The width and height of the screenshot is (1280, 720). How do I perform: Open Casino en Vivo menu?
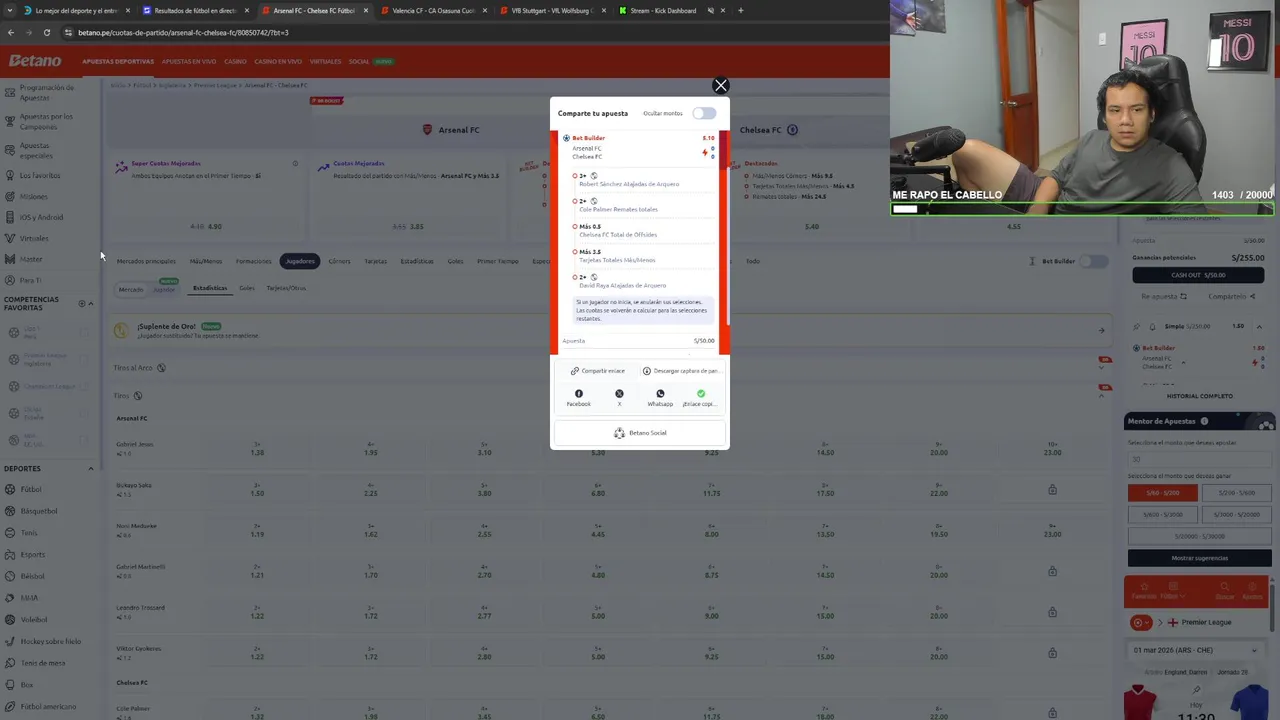click(x=278, y=61)
